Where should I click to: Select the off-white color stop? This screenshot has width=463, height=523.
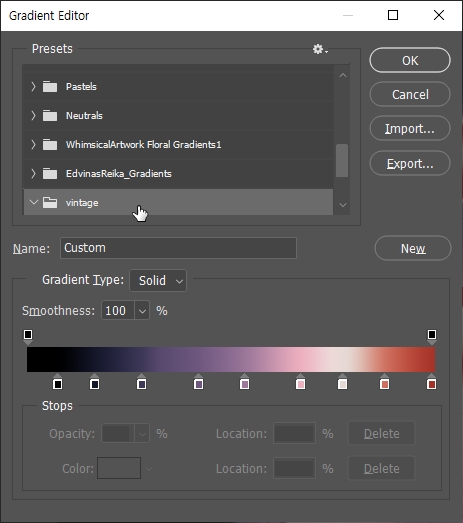[x=343, y=383]
